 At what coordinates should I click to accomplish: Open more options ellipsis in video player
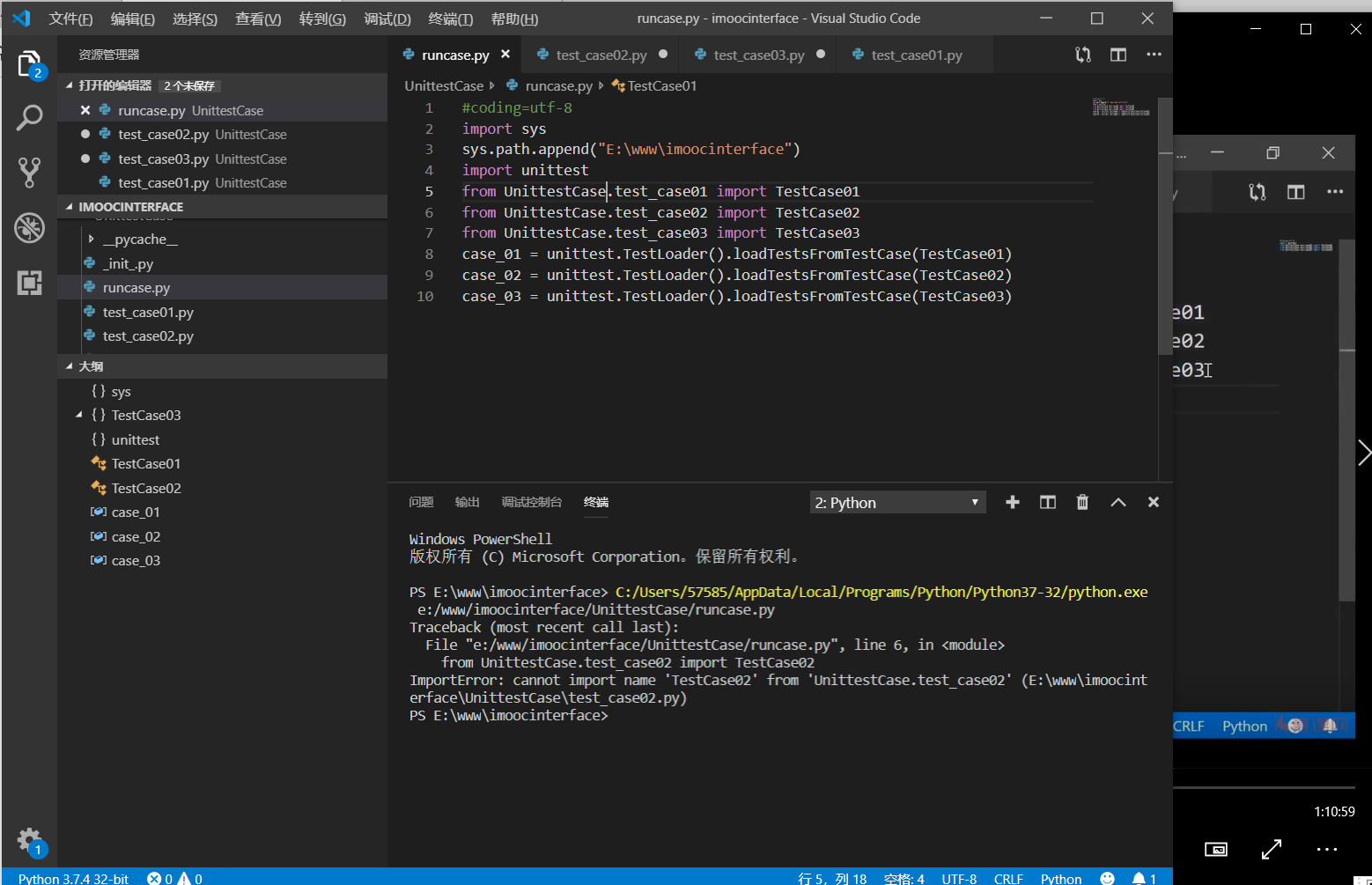[1327, 849]
